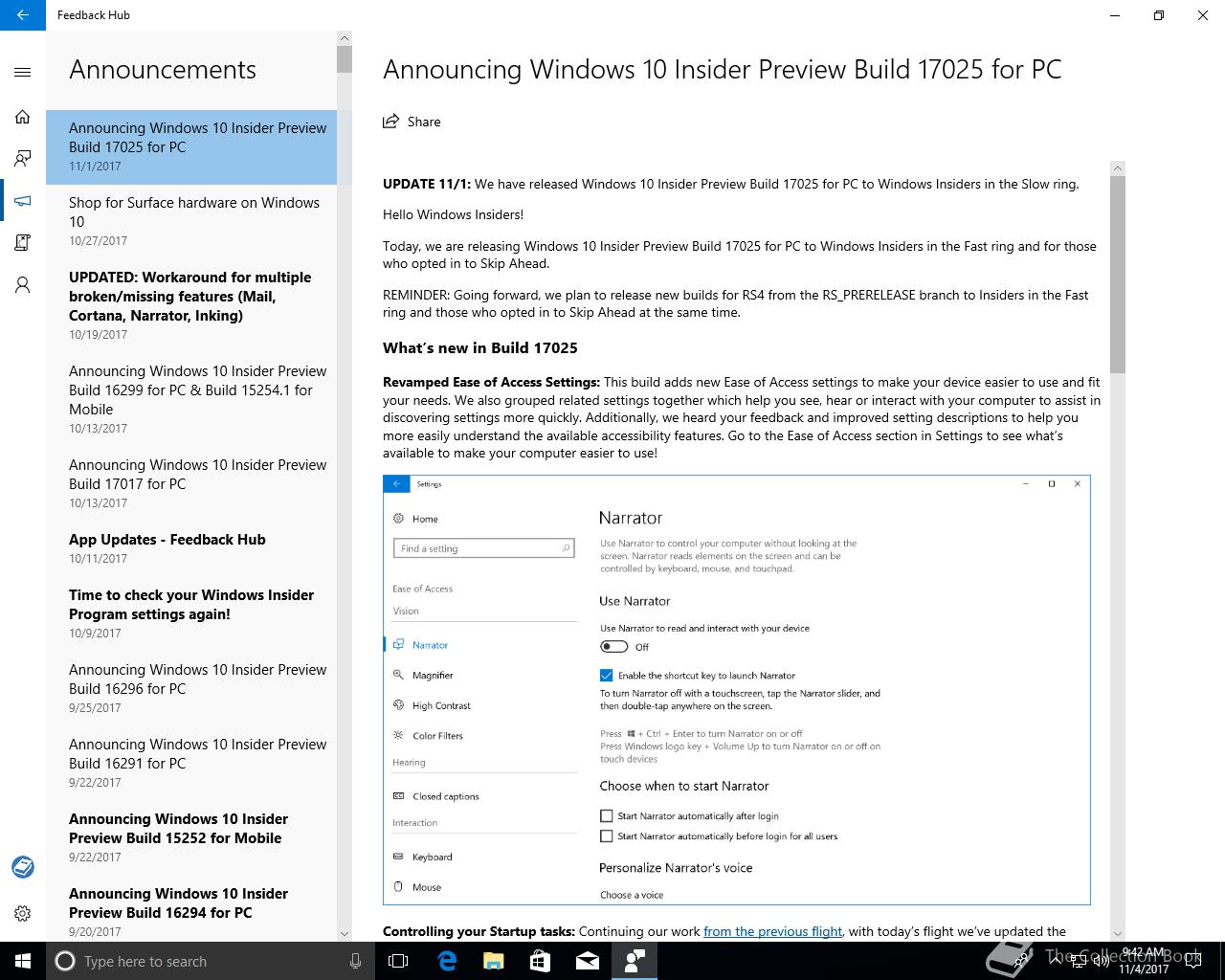Share this announcement
The image size is (1225, 980).
coord(412,122)
